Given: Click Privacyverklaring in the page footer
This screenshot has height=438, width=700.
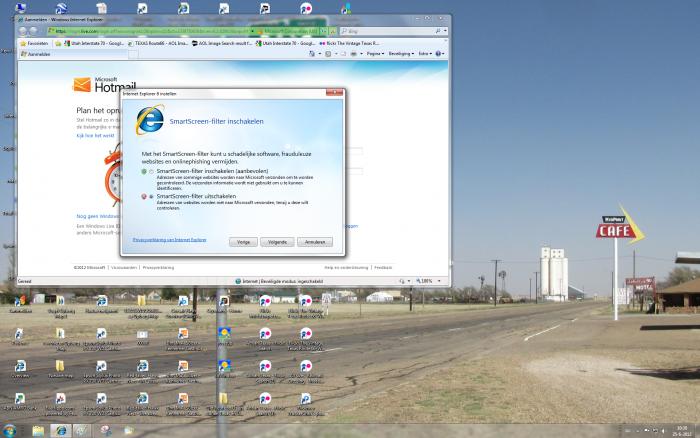Looking at the screenshot, I should (158, 267).
